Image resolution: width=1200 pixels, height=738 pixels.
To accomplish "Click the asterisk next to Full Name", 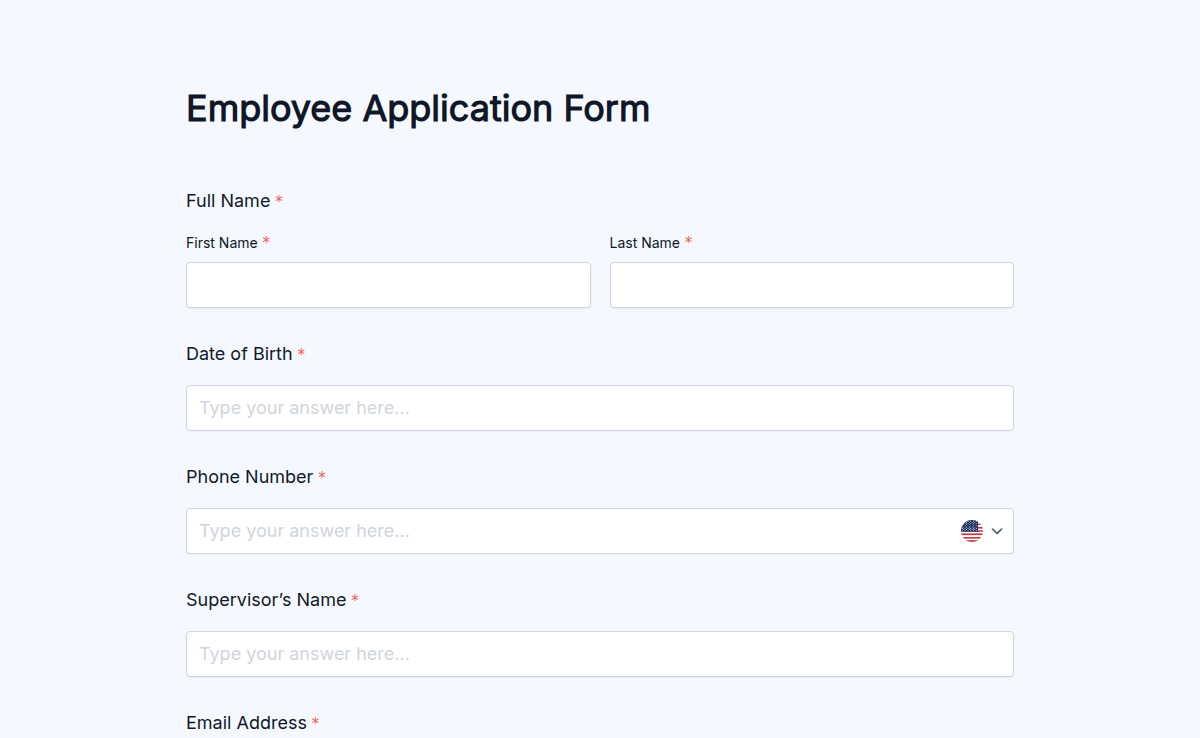I will tap(279, 200).
